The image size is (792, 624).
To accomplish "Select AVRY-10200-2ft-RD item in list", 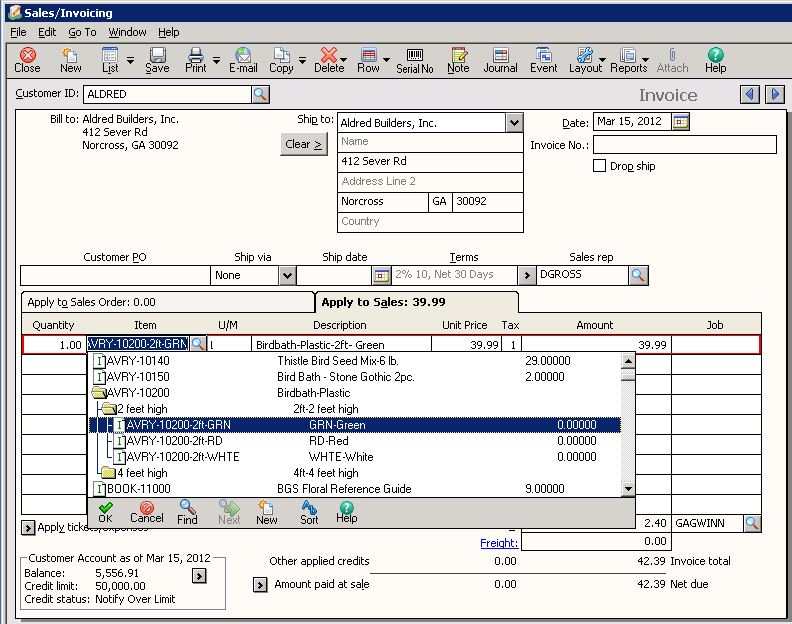I will click(x=174, y=441).
